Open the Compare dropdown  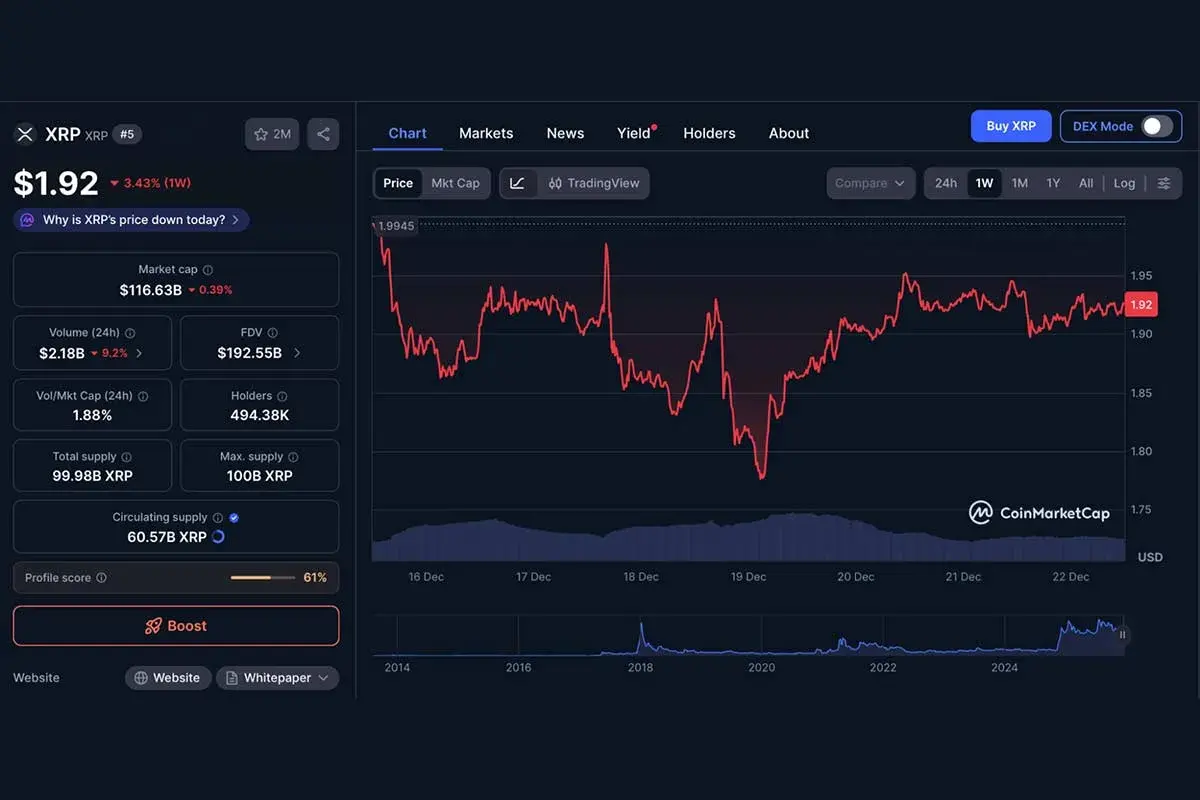coord(870,183)
